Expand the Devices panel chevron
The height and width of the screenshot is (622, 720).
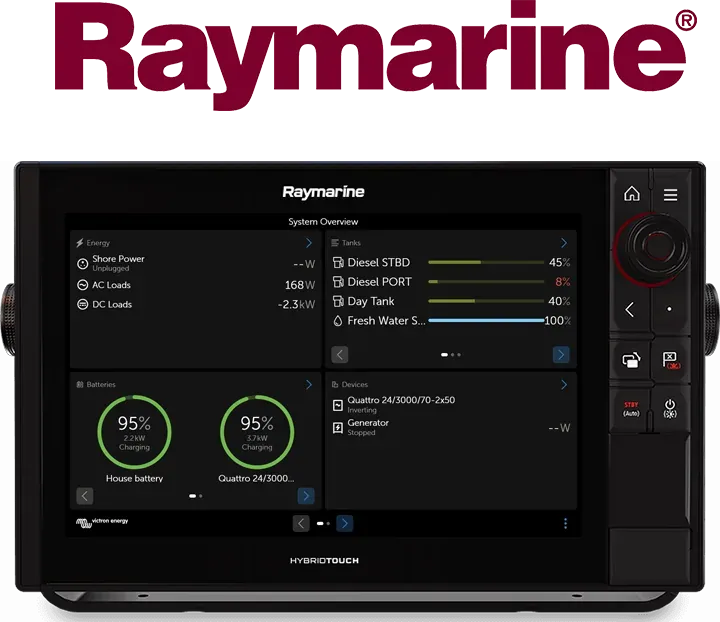point(564,385)
